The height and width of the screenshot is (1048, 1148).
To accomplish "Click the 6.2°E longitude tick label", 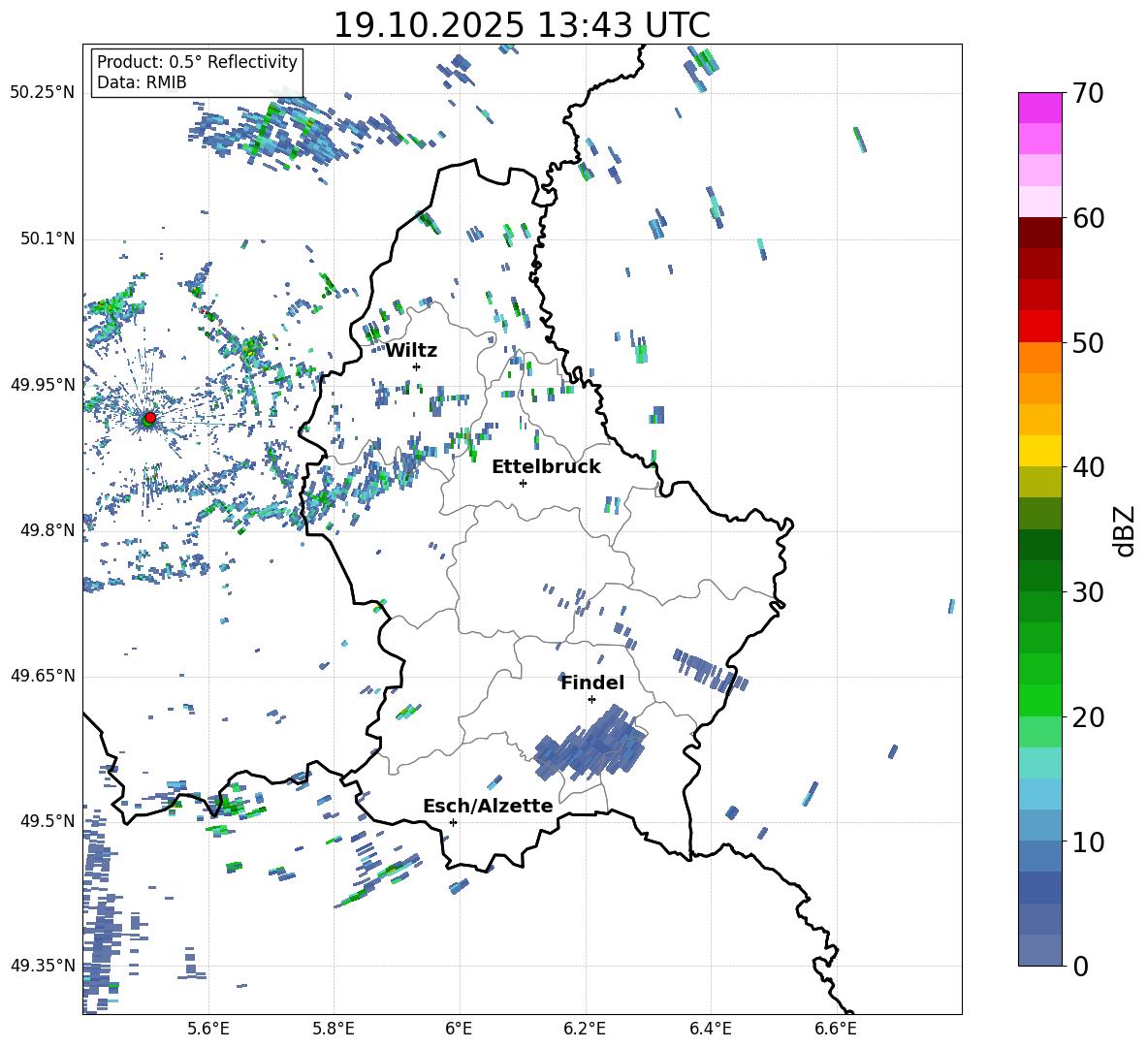I will click(x=585, y=1028).
